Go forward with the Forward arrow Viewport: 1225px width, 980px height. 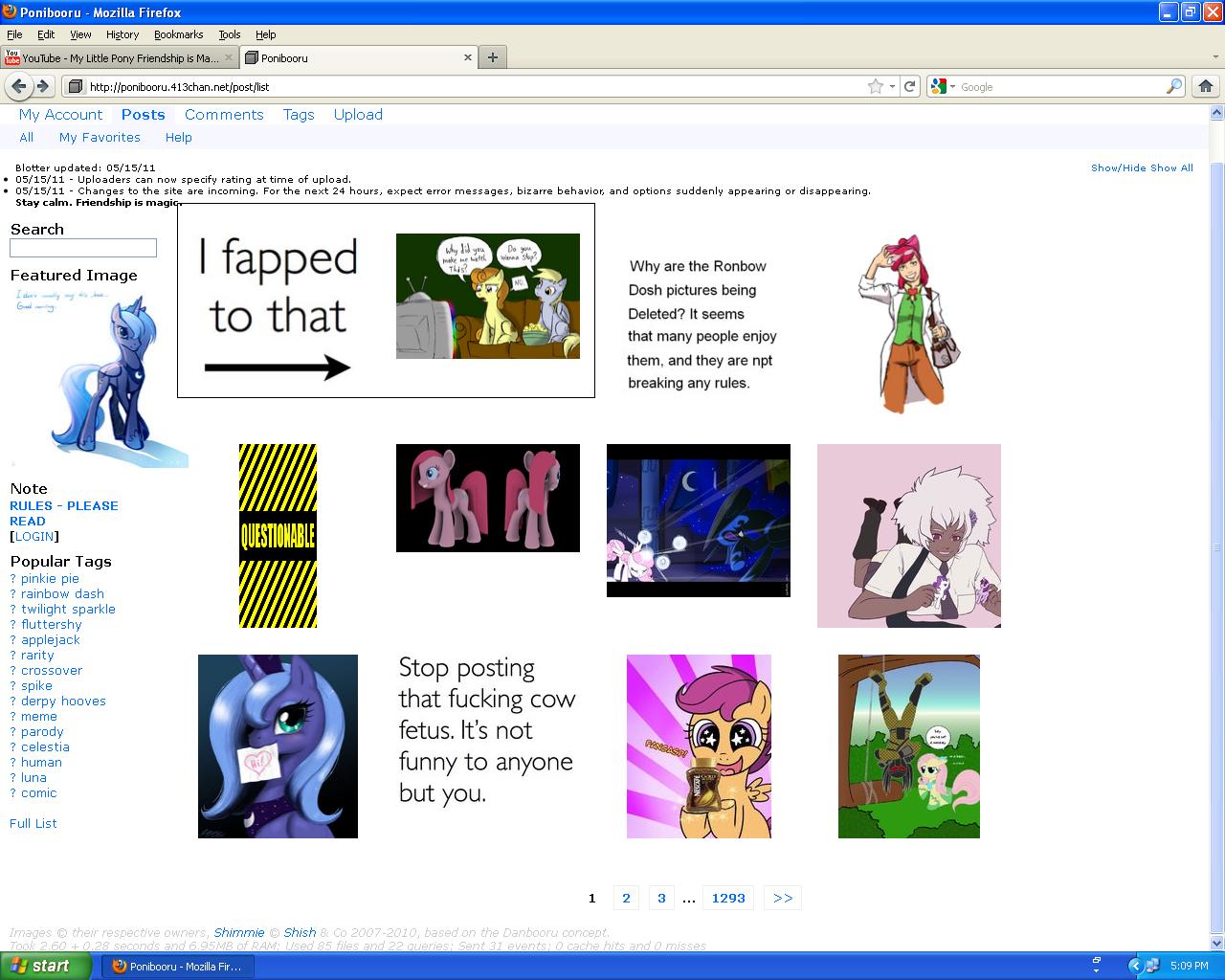[x=43, y=86]
